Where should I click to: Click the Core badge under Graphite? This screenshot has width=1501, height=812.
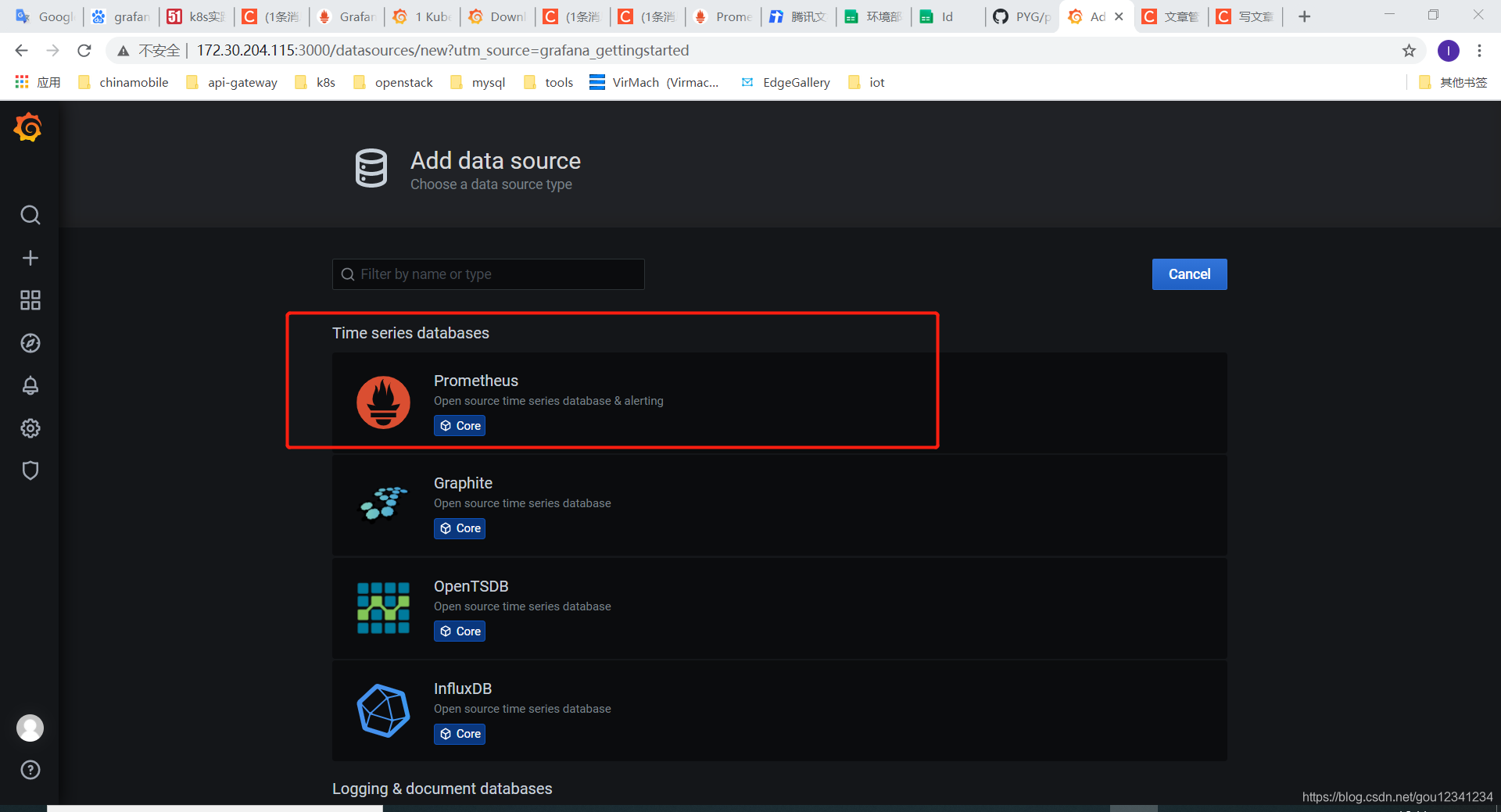pos(460,528)
